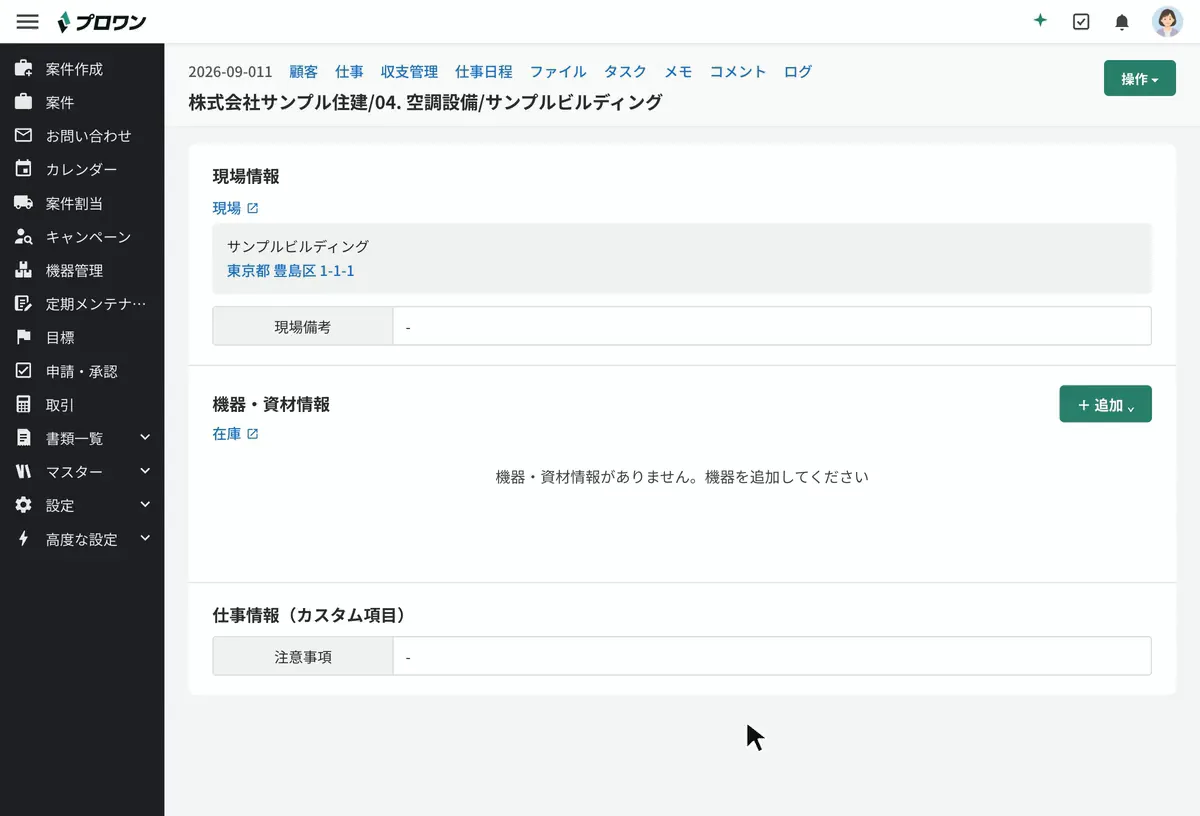Click the 目標 flag icon
Viewport: 1200px width, 816px height.
click(24, 337)
